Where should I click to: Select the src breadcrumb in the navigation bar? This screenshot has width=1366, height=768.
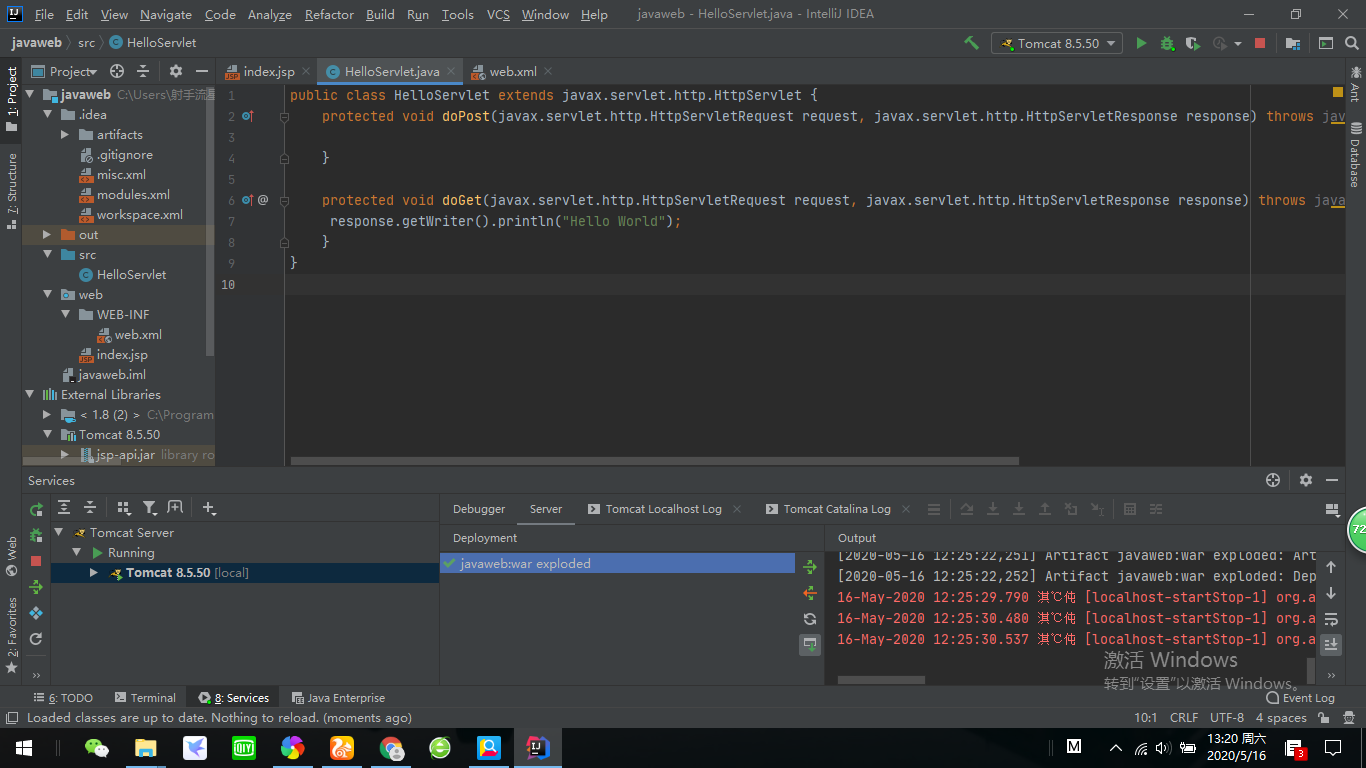click(87, 43)
